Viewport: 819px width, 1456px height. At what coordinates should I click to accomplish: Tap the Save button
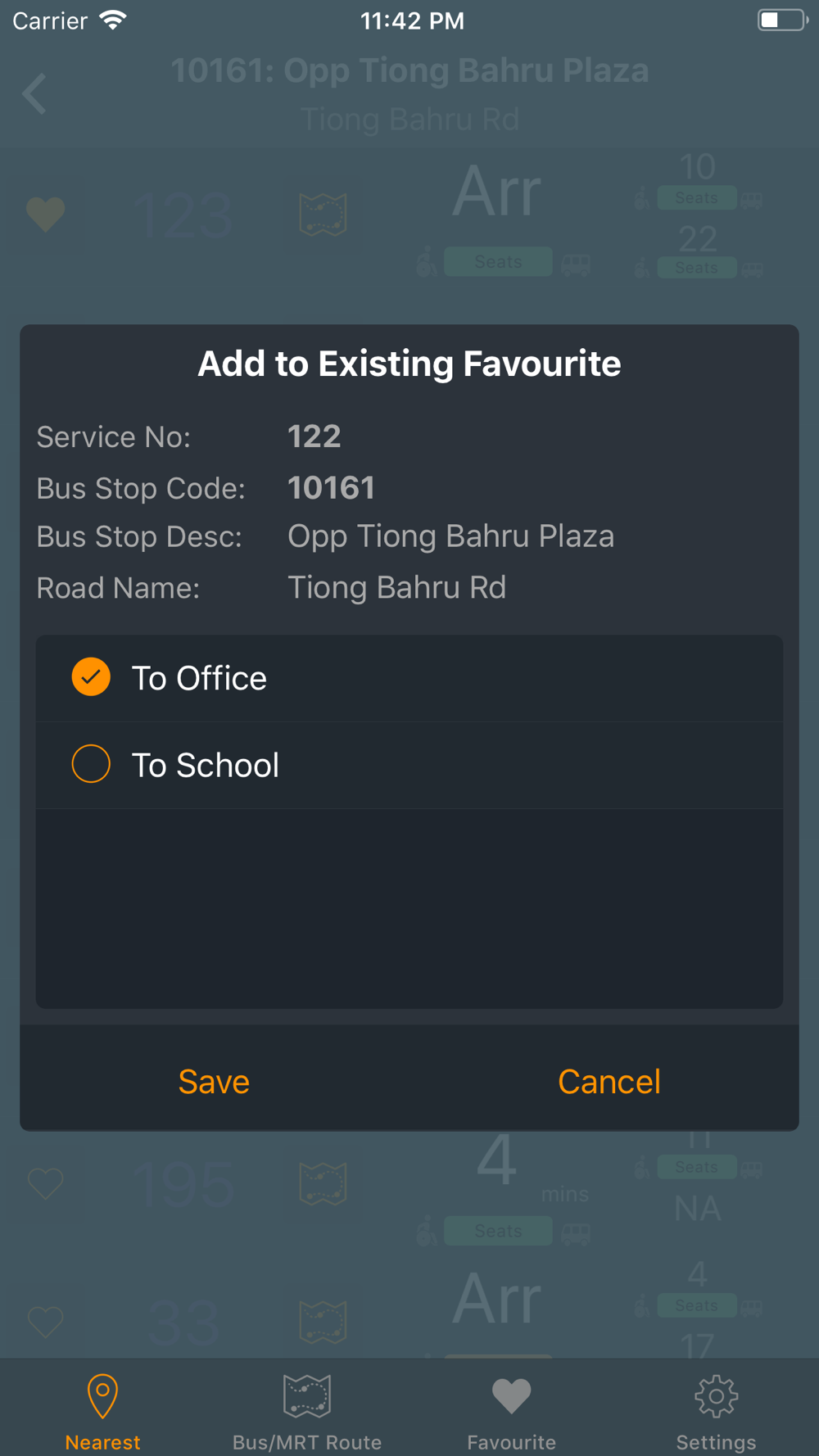tap(214, 1082)
